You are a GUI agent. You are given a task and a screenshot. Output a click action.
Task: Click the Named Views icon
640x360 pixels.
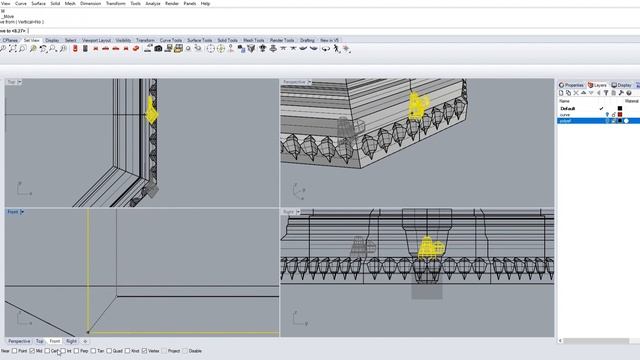click(x=178, y=49)
